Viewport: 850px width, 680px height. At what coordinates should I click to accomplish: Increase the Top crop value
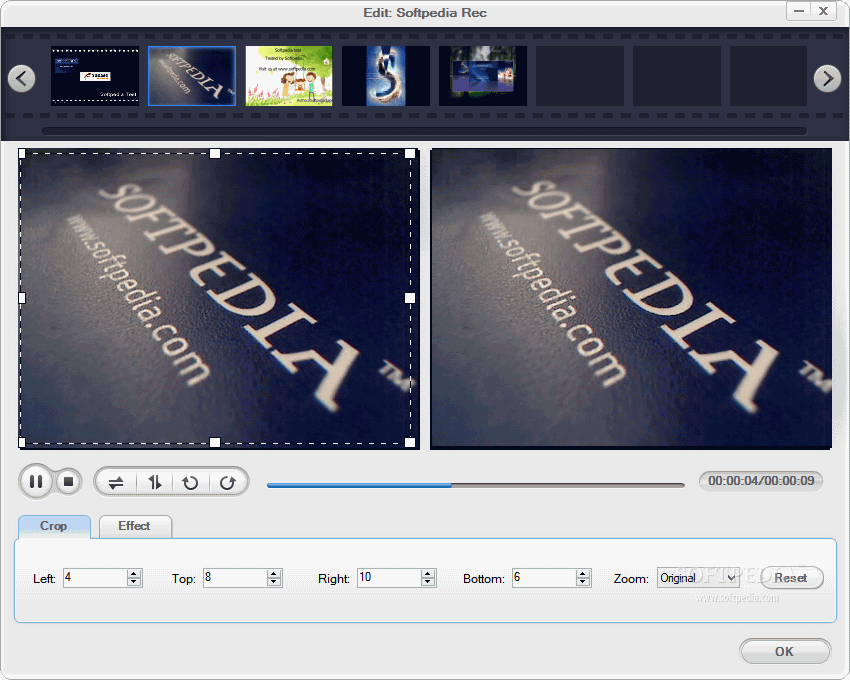click(x=274, y=574)
